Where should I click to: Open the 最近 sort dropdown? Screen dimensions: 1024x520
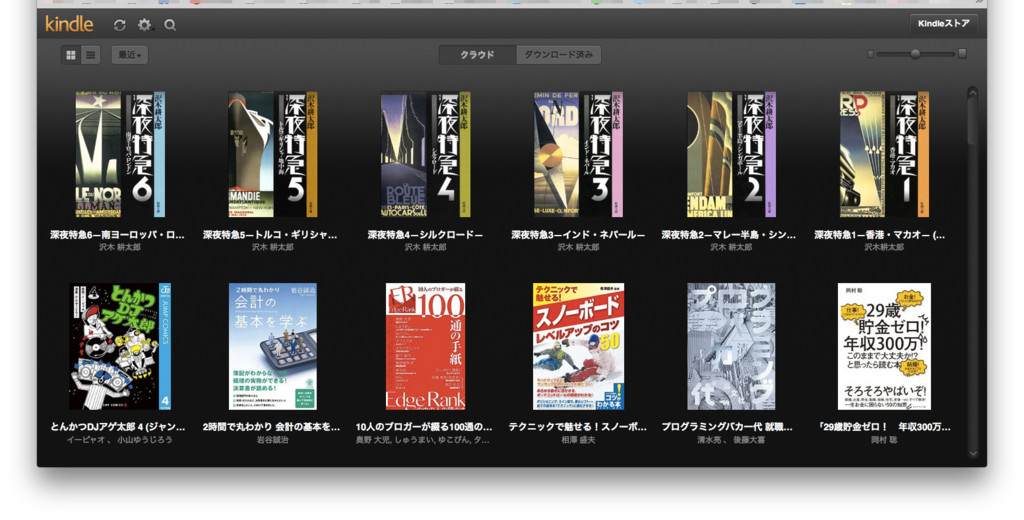pyautogui.click(x=129, y=55)
